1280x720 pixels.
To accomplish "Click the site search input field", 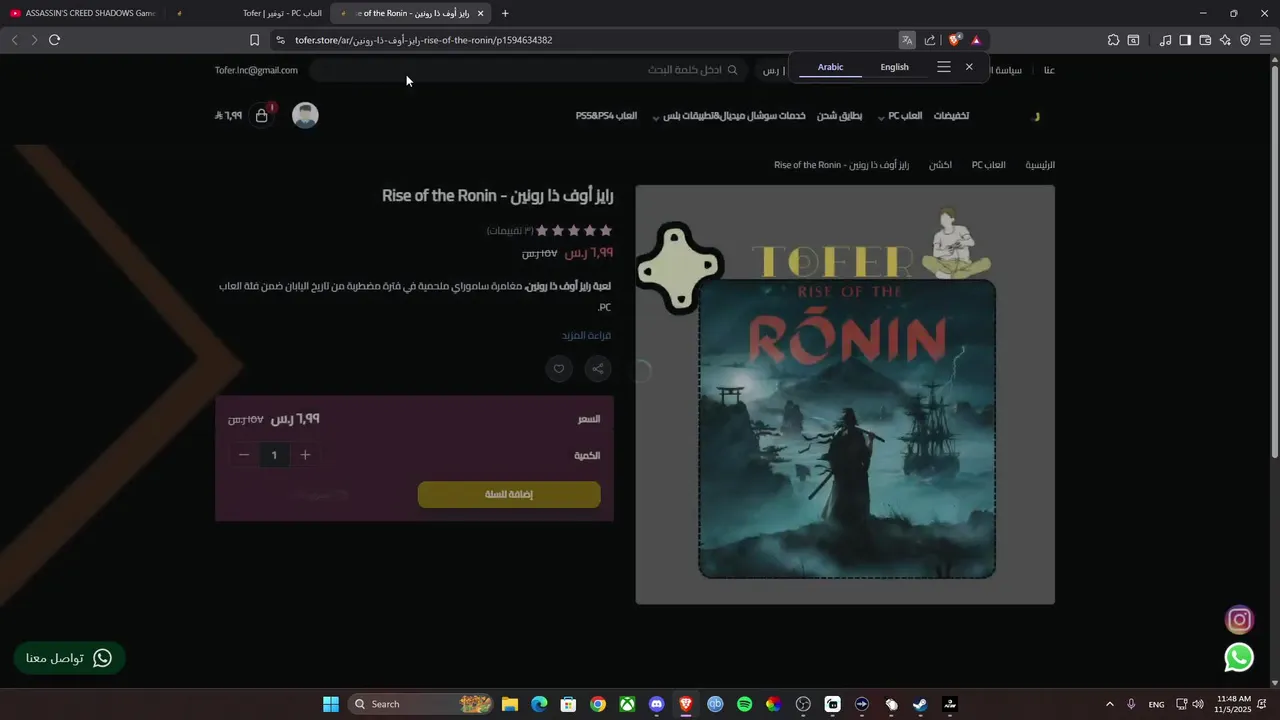I will [x=527, y=70].
